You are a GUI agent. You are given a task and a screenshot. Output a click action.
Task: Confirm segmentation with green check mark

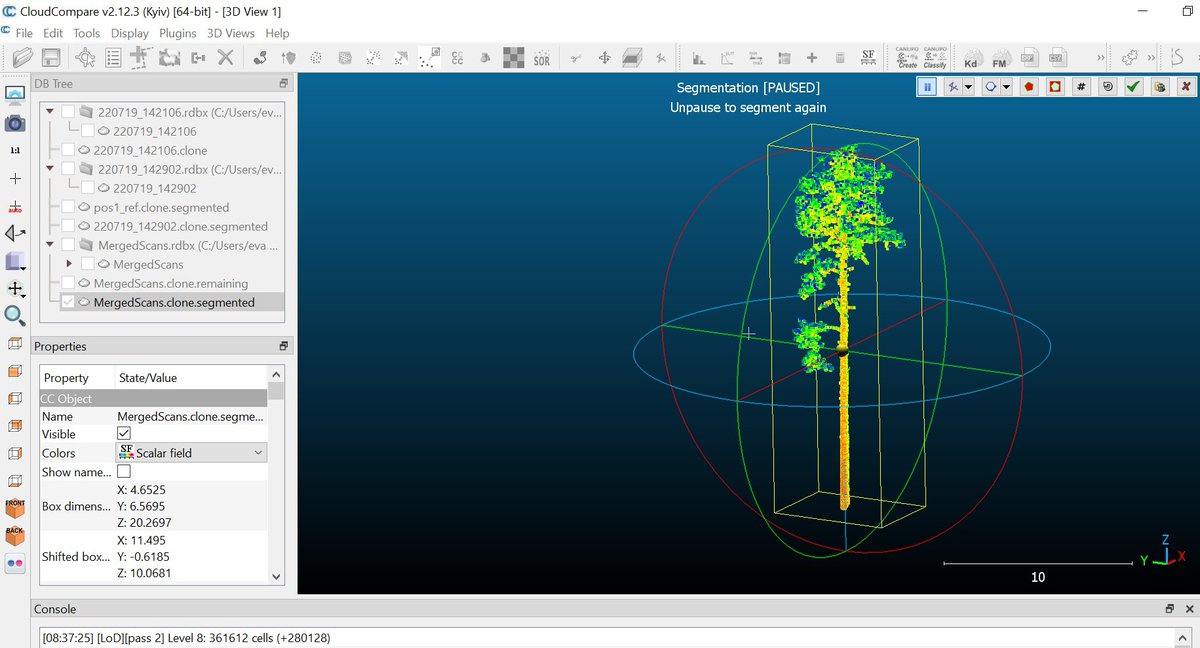point(1133,87)
